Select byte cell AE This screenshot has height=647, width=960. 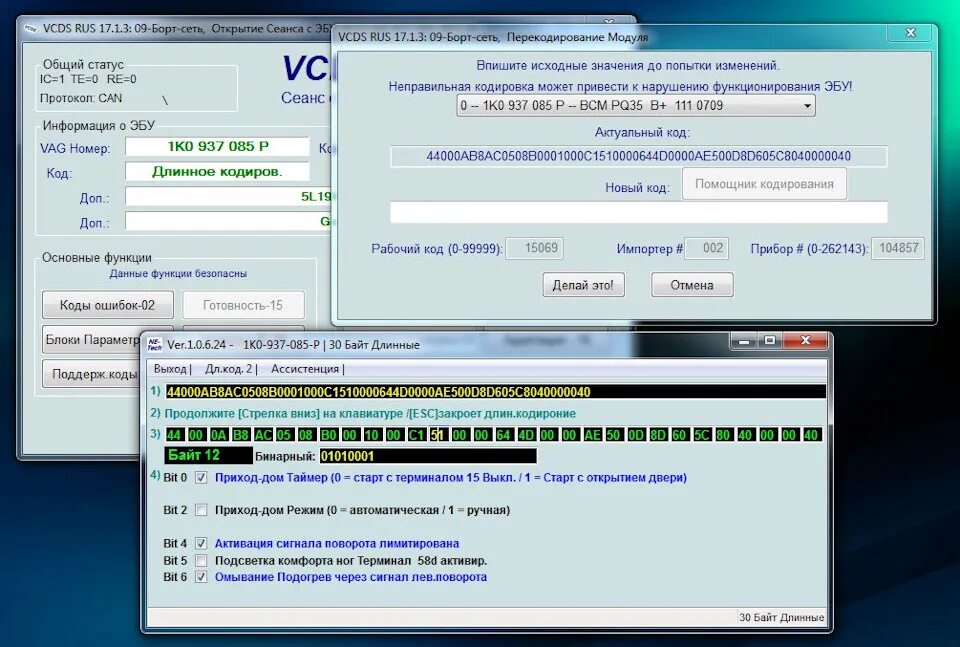[x=593, y=435]
